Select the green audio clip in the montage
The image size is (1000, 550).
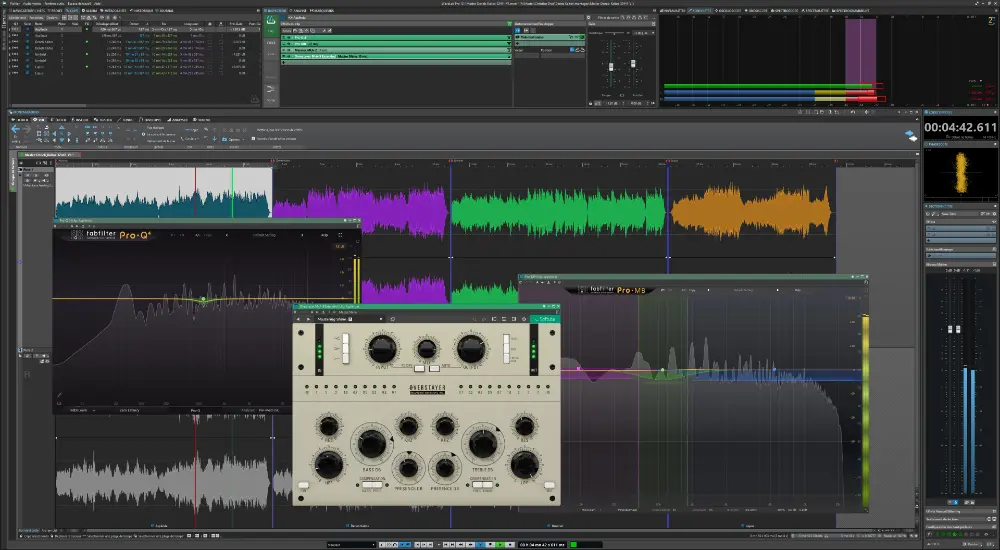(559, 211)
